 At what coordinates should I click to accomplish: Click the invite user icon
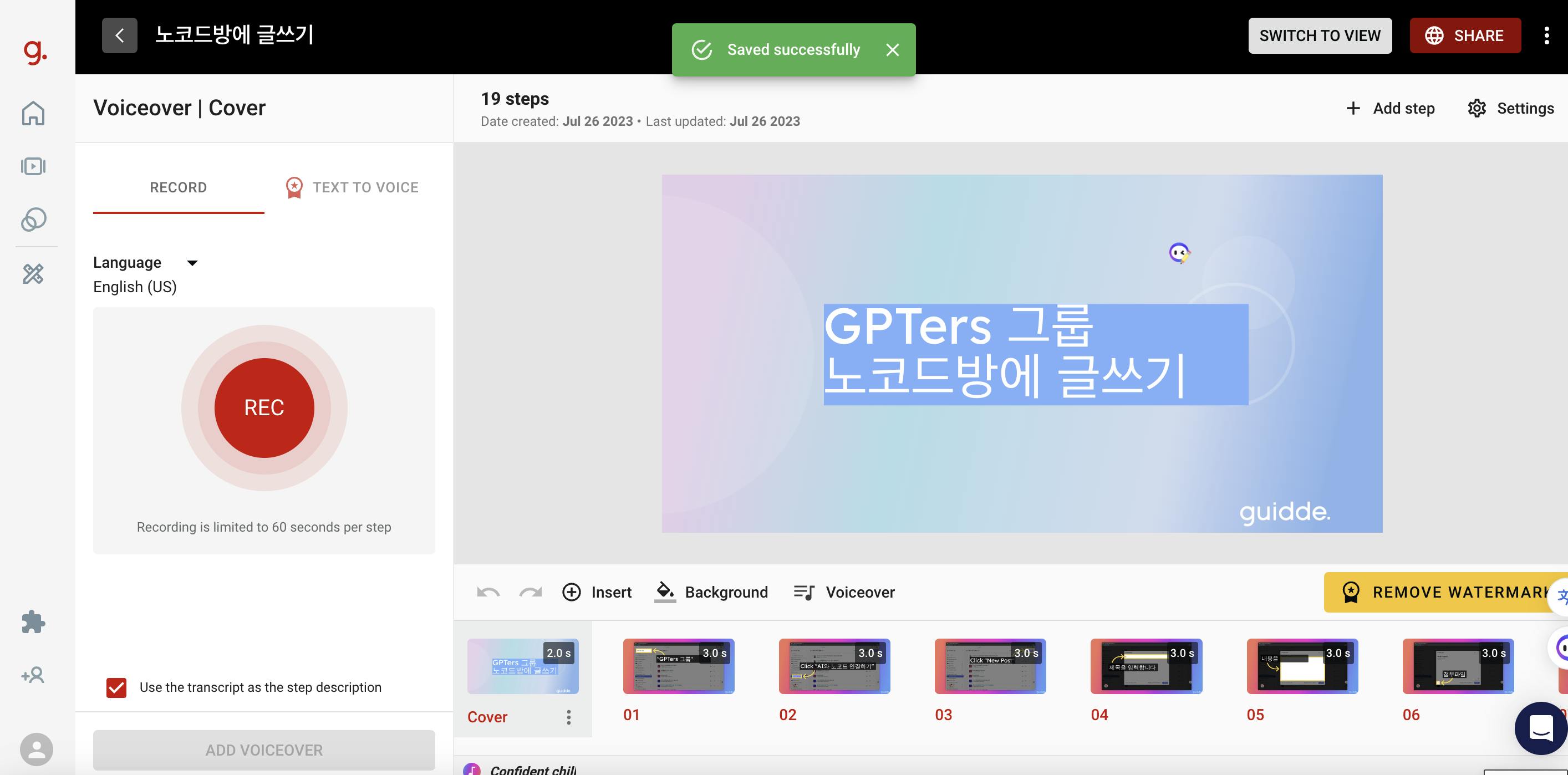(33, 675)
